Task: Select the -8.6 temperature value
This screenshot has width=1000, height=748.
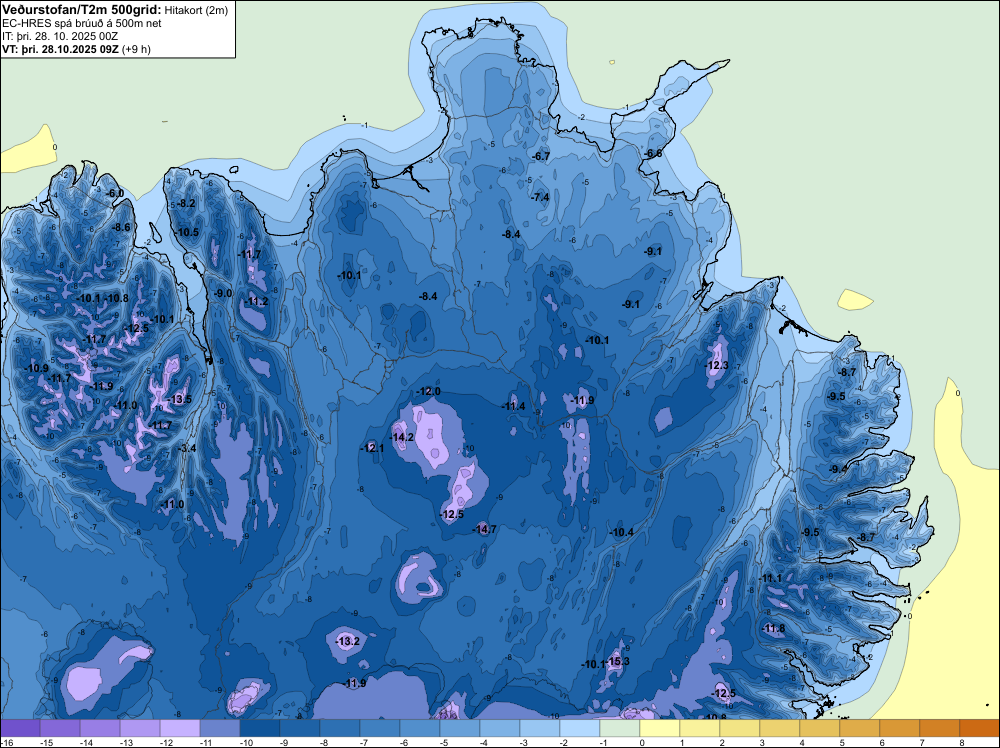Action: pyautogui.click(x=121, y=227)
